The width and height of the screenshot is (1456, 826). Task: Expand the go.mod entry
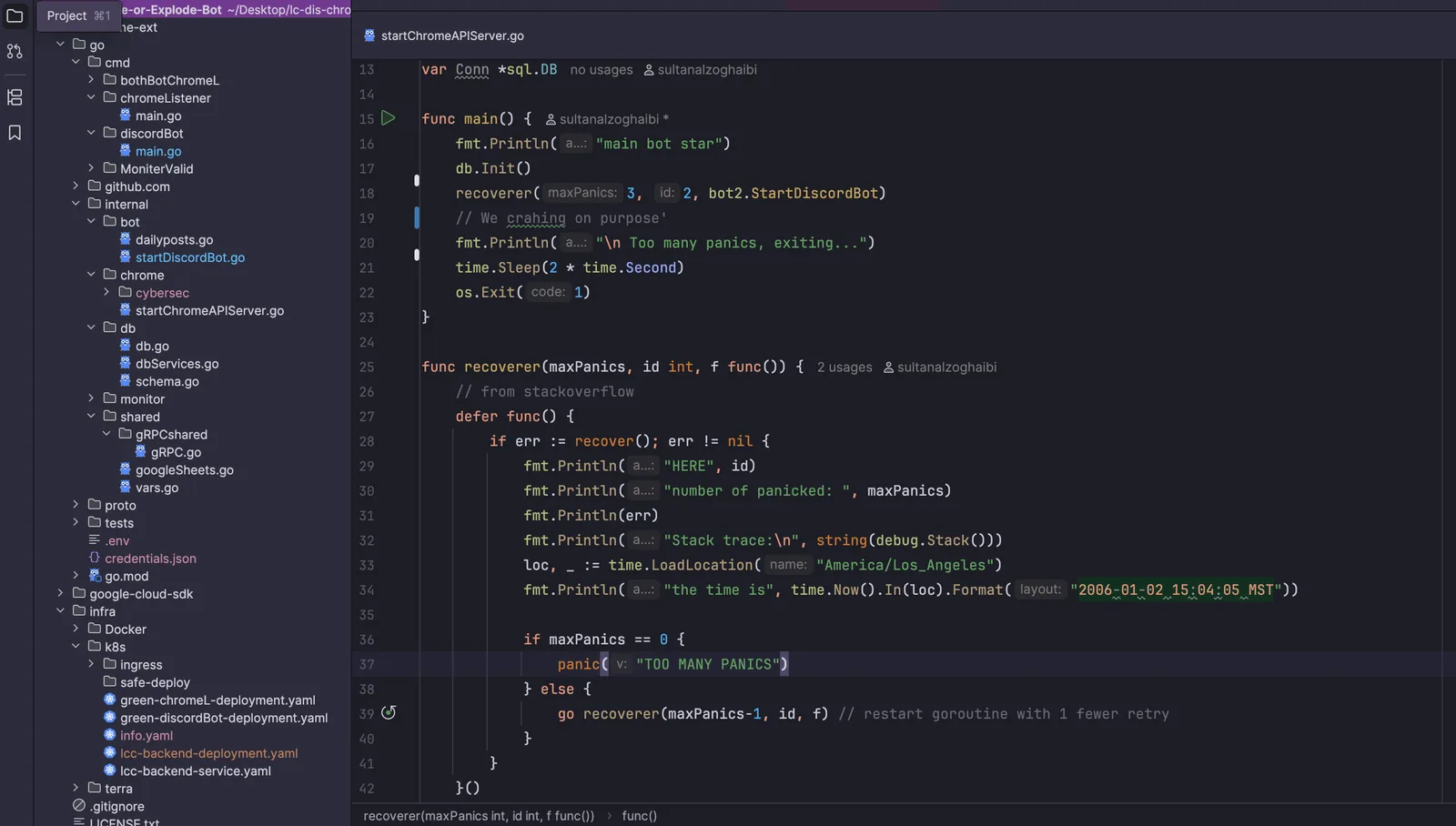[x=76, y=576]
